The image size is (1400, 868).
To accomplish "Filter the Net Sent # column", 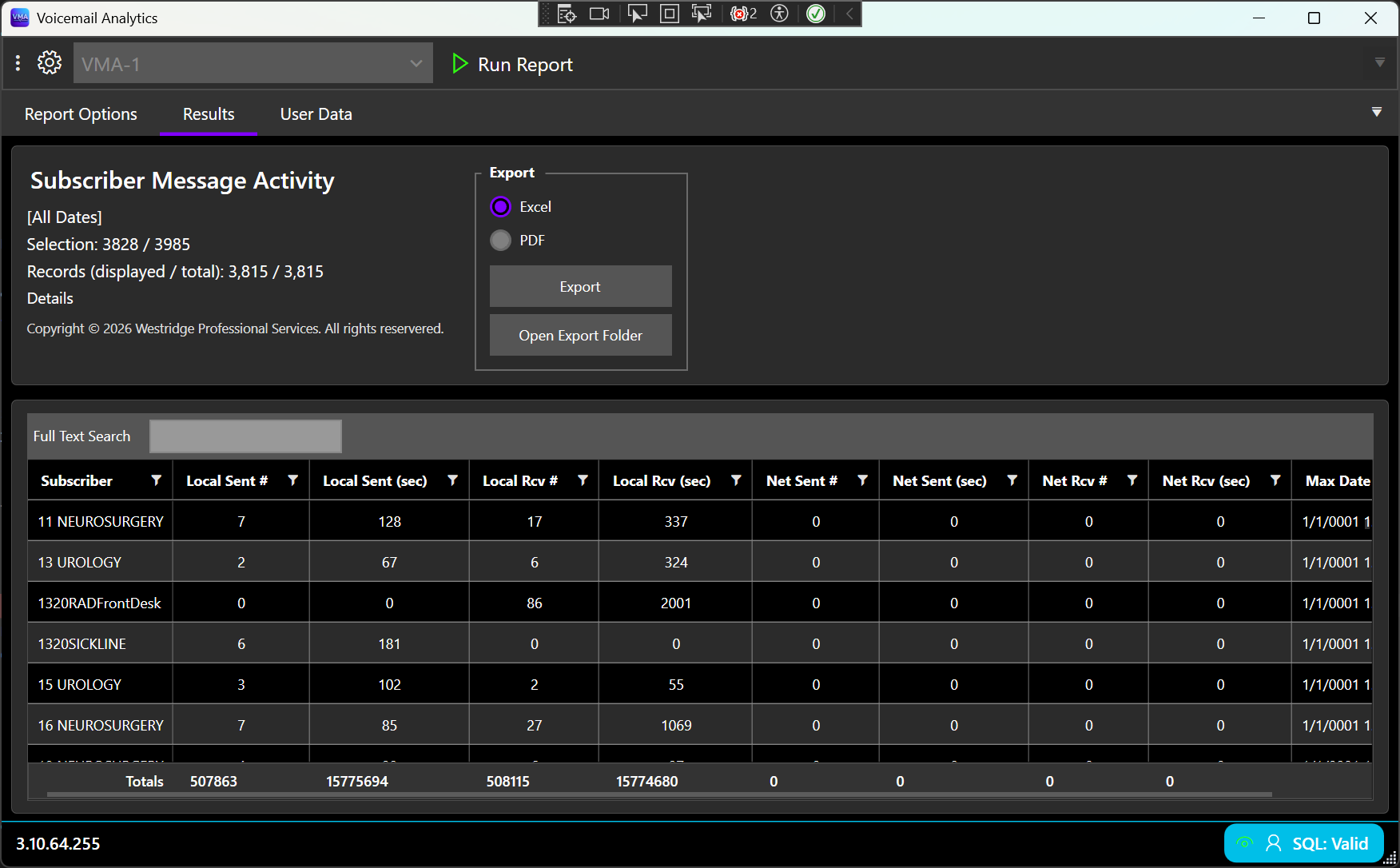I will (x=863, y=480).
